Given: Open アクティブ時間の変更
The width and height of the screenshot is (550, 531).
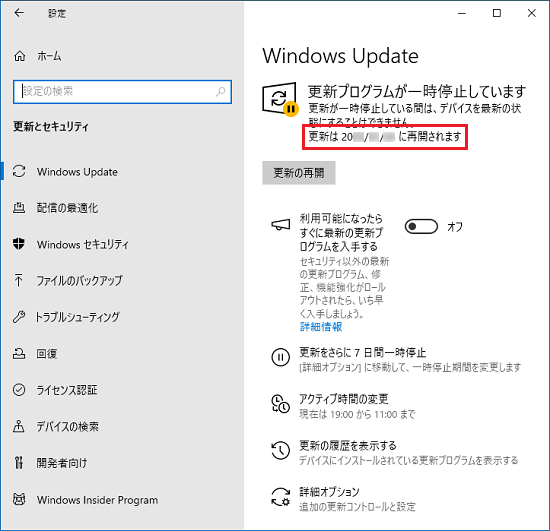Looking at the screenshot, I should click(x=343, y=399).
